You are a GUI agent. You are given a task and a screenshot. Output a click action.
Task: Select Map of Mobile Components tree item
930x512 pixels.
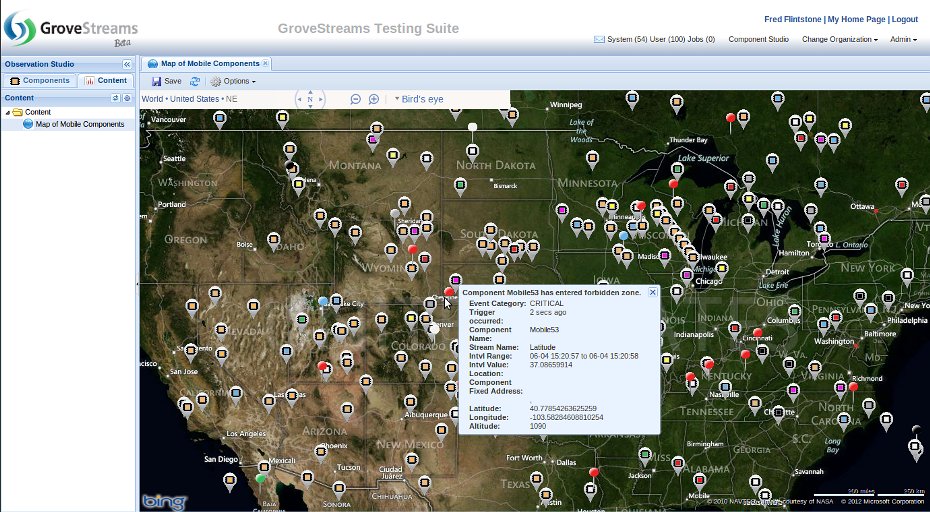[80, 125]
